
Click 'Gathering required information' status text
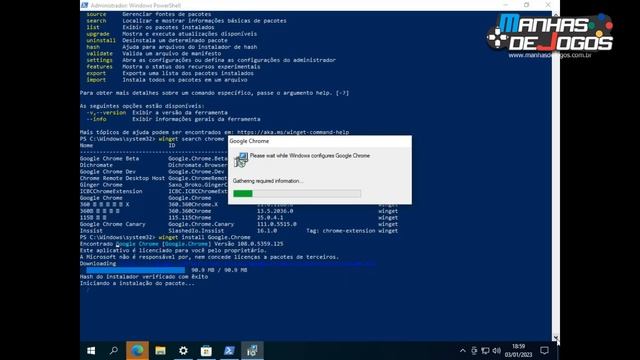(x=268, y=181)
